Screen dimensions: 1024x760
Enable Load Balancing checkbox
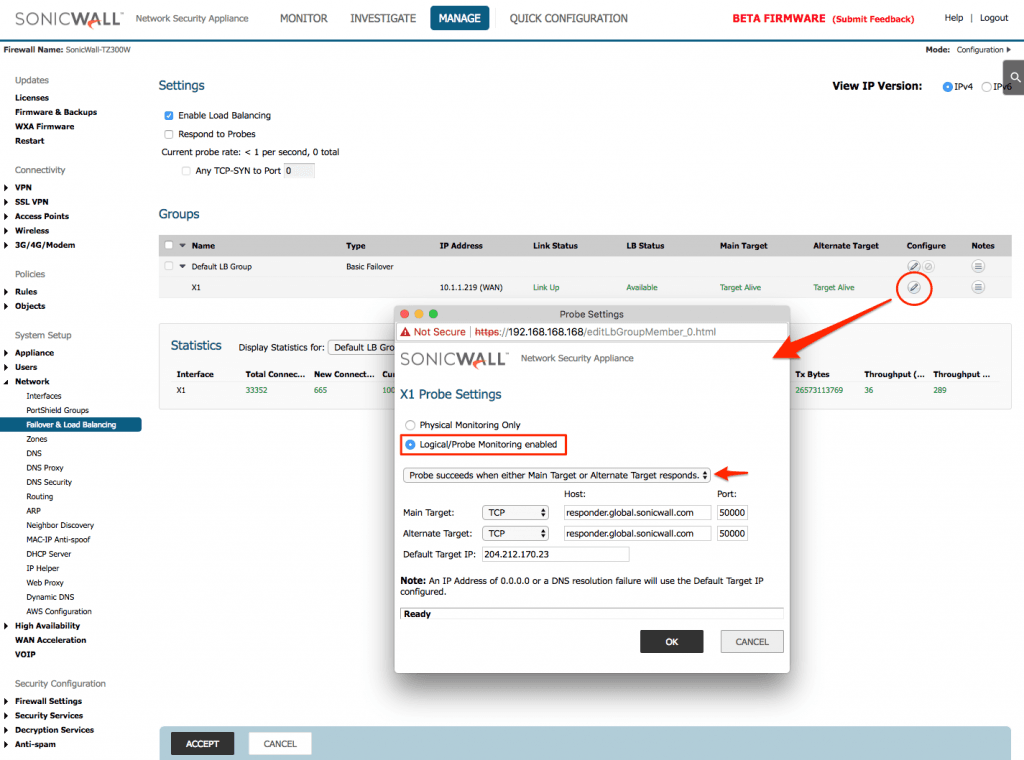[x=168, y=116]
